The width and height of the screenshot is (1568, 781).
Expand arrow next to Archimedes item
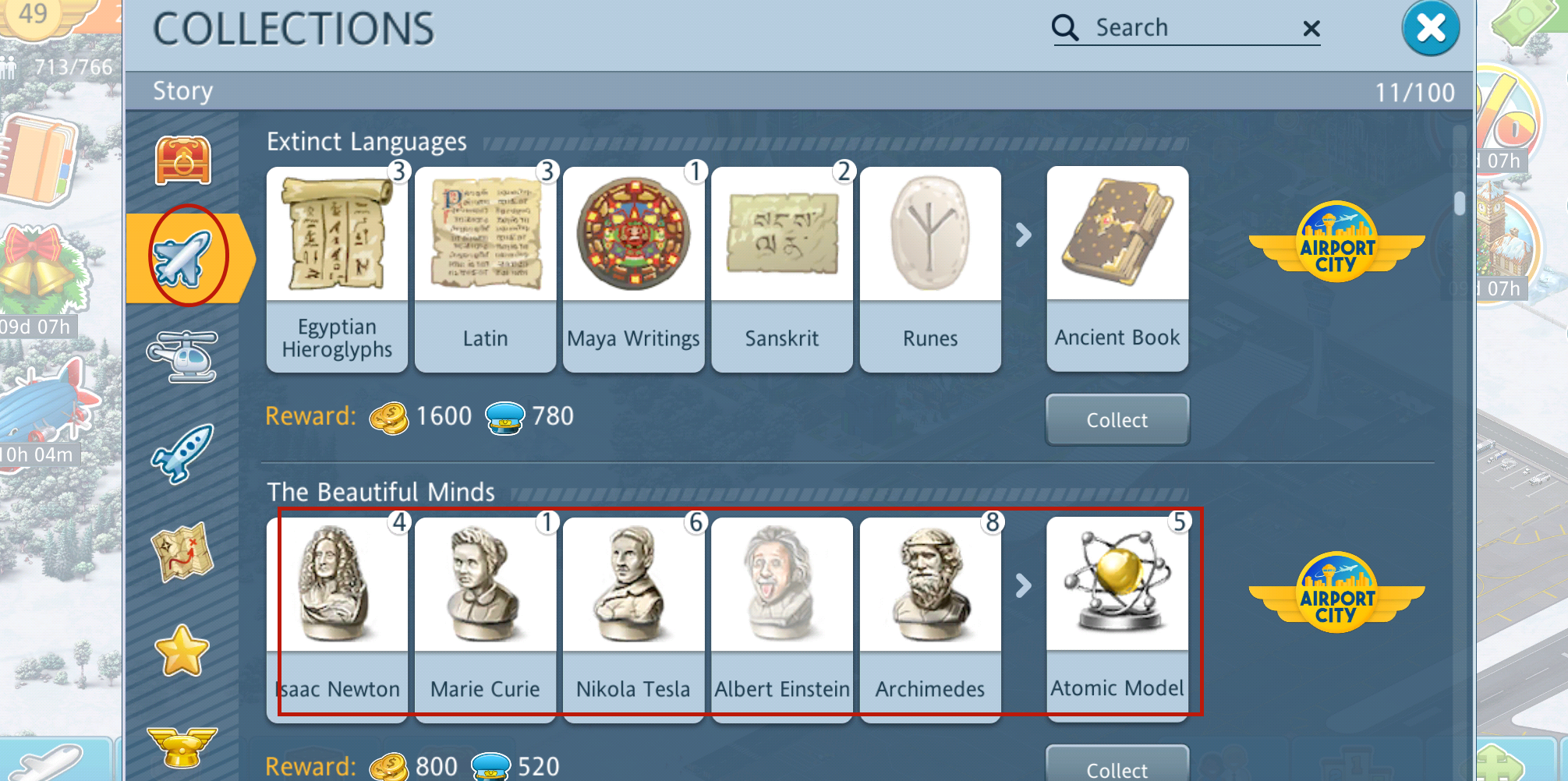click(x=1024, y=585)
